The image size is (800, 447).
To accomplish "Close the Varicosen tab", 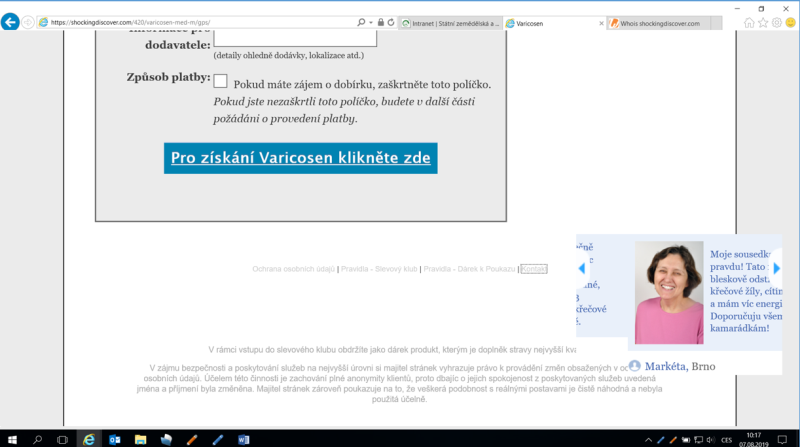I will (601, 23).
